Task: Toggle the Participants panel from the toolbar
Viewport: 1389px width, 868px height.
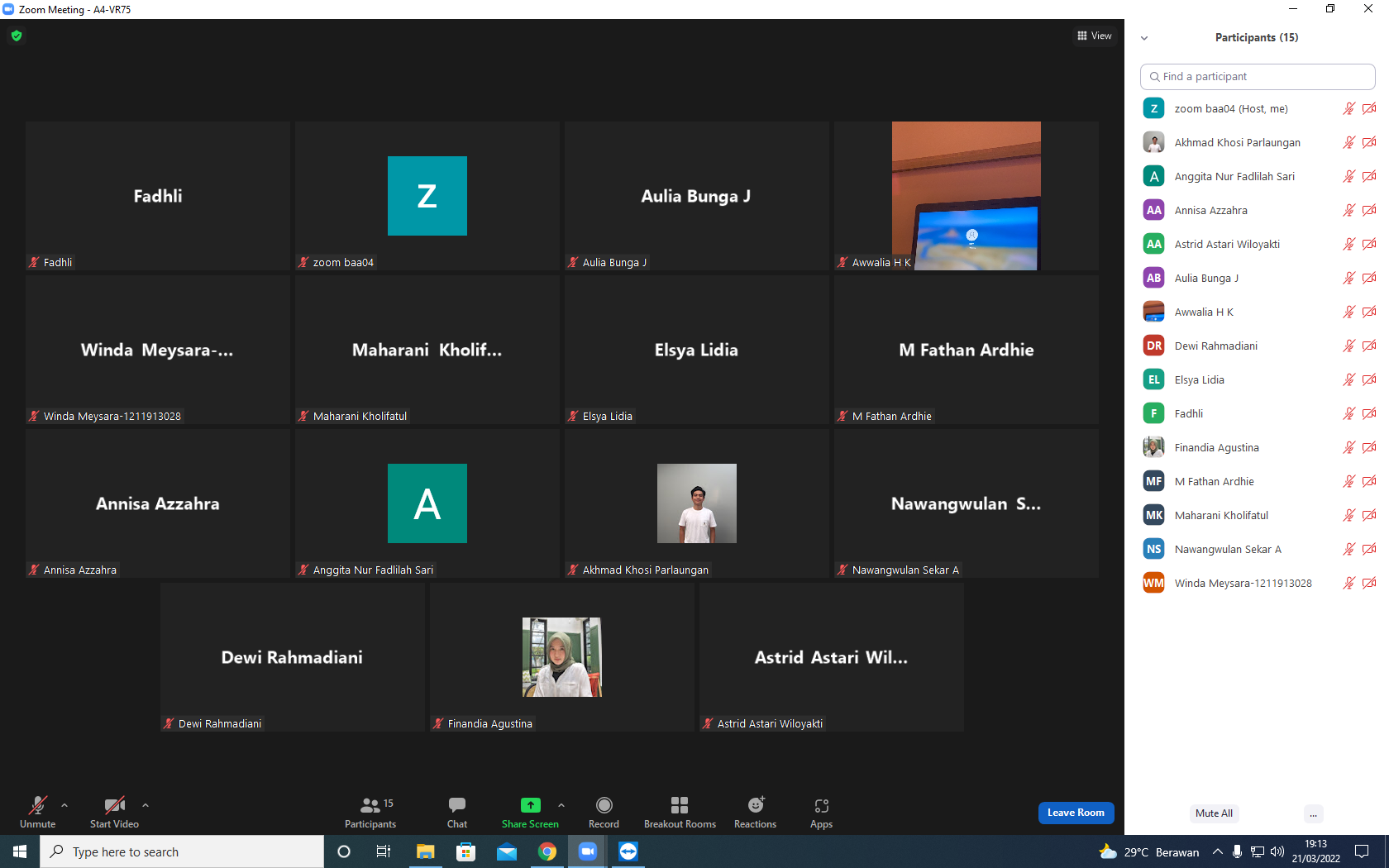Action: click(x=370, y=812)
